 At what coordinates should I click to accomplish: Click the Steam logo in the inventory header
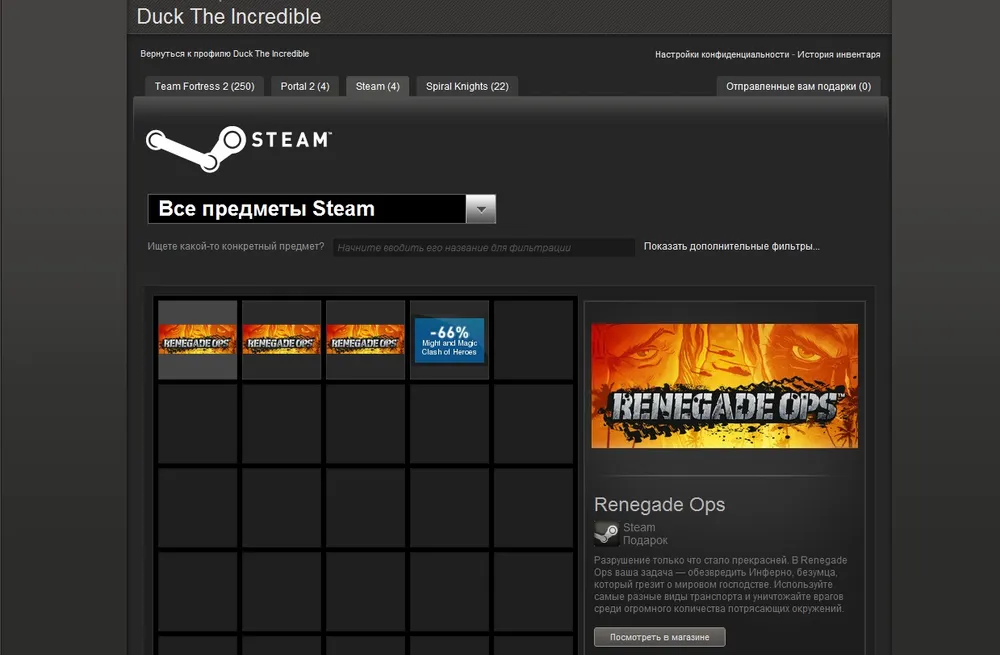click(x=239, y=148)
